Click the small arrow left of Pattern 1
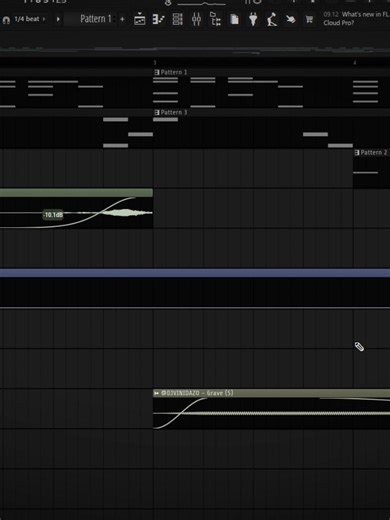The height and width of the screenshot is (520, 390). click(58, 19)
